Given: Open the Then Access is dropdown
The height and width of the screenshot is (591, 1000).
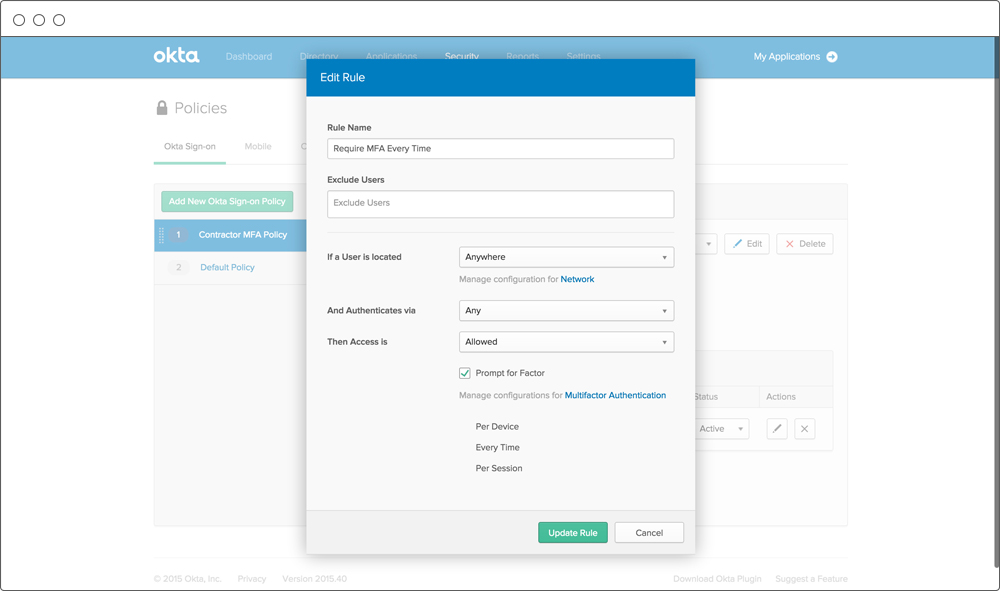Looking at the screenshot, I should (x=566, y=342).
